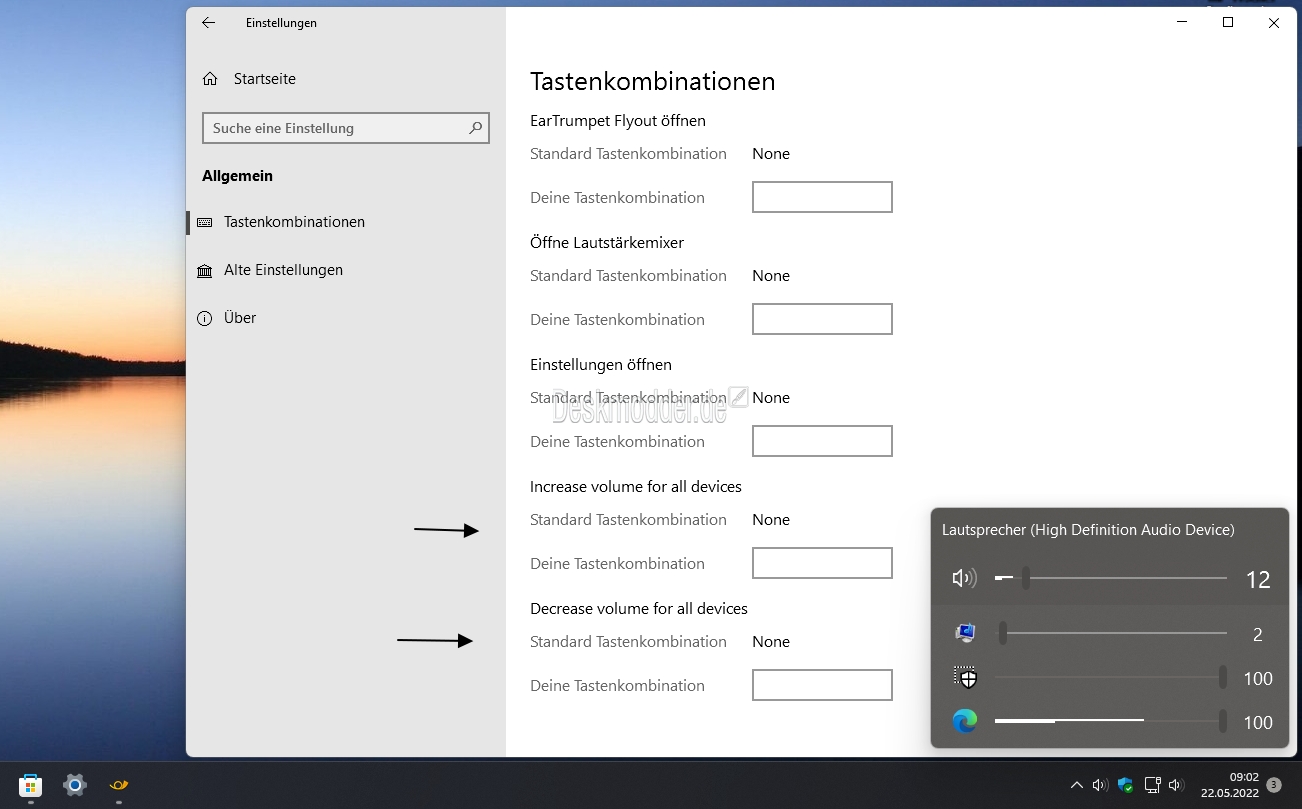Click the taskbar clock showing 09:02
Screen dimensions: 1302x809
coord(1229,785)
